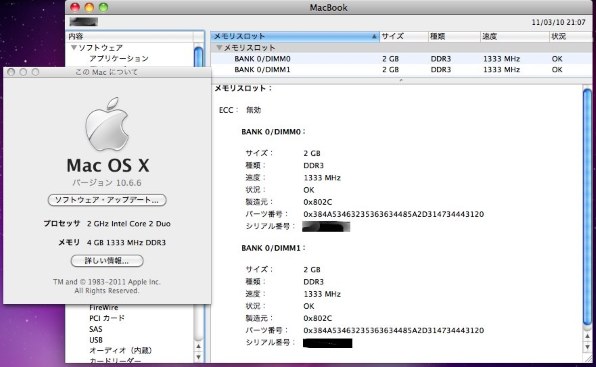Sort by 速度 column header
The width and height of the screenshot is (596, 367).
point(515,36)
